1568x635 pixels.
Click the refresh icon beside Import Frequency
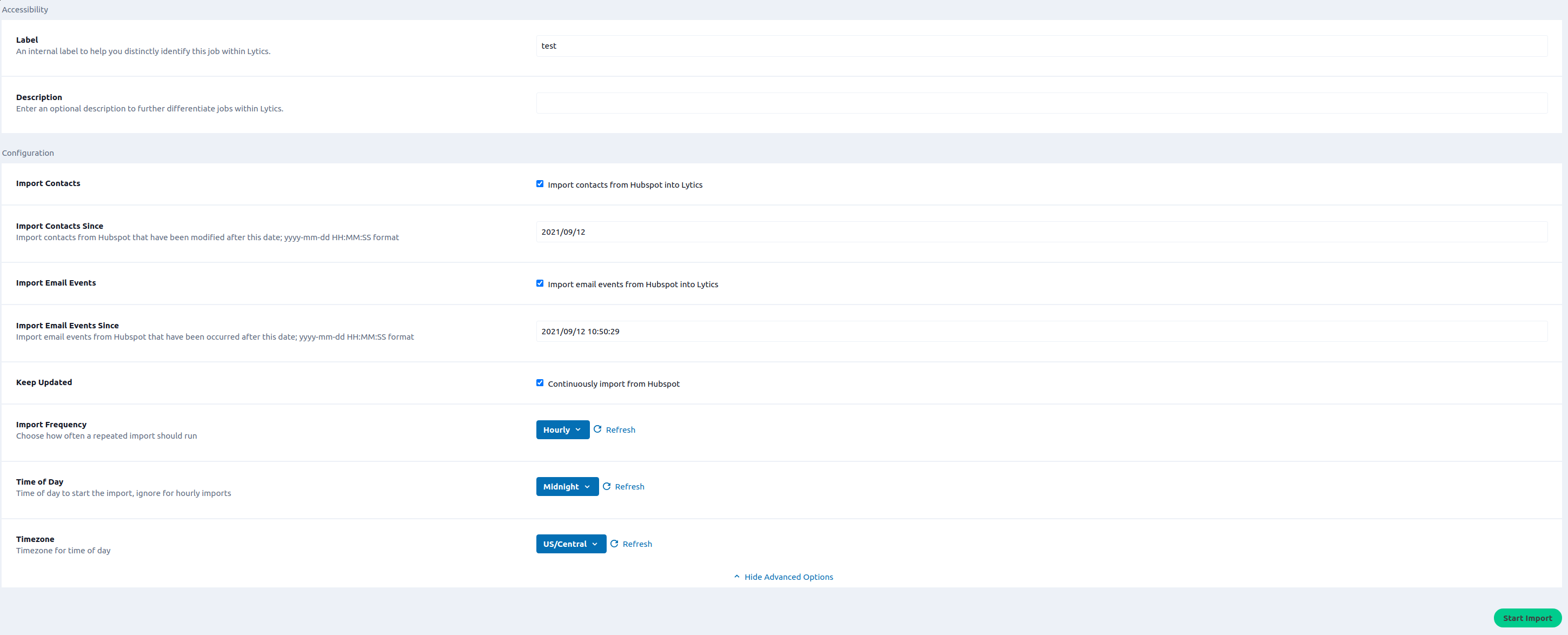click(x=598, y=429)
